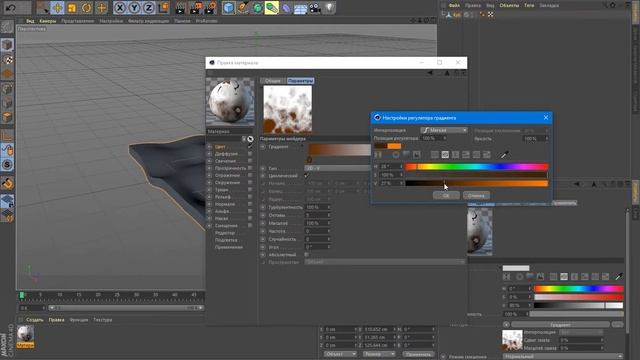Click Отмена in gradient knot dialog

(x=476, y=196)
